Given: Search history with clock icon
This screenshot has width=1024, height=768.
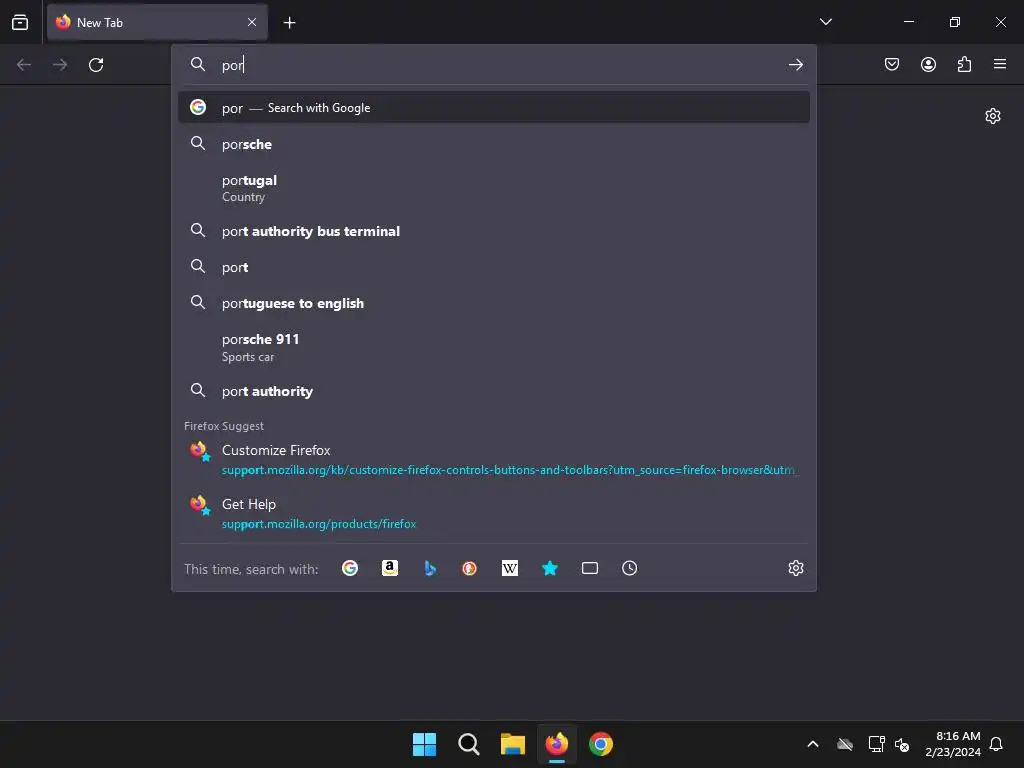Looking at the screenshot, I should (630, 568).
